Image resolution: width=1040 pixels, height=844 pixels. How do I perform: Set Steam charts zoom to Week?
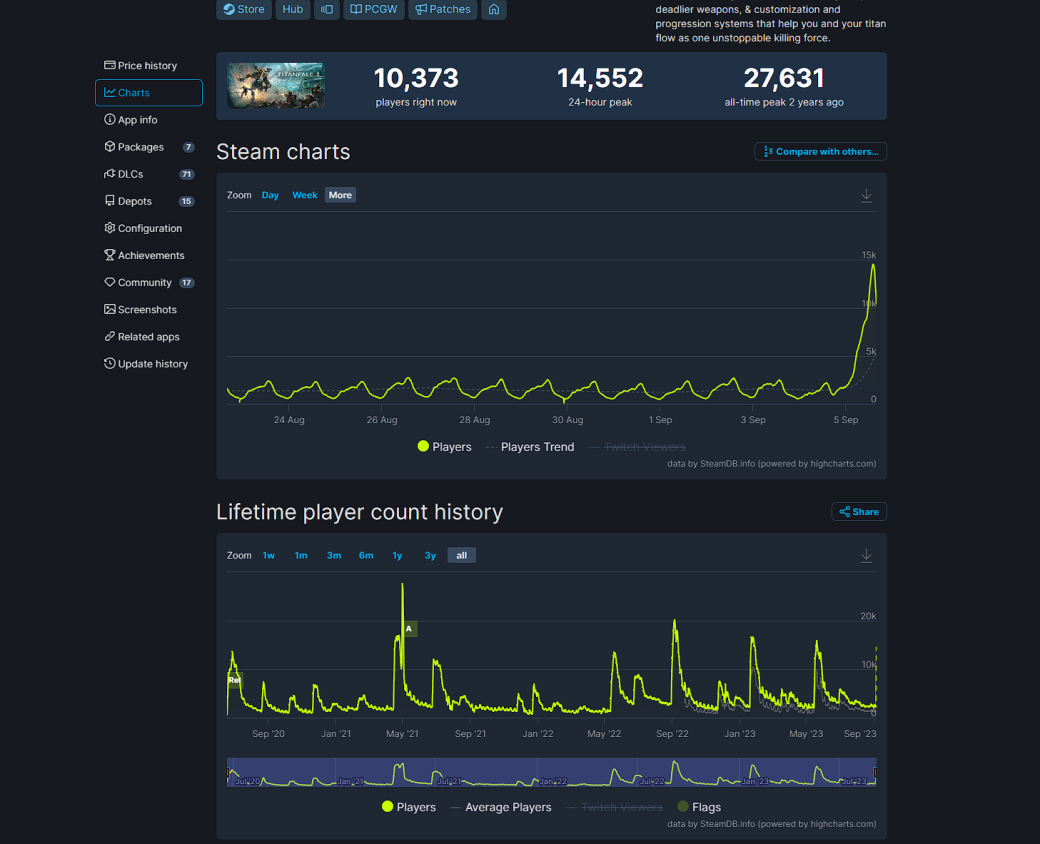coord(304,195)
